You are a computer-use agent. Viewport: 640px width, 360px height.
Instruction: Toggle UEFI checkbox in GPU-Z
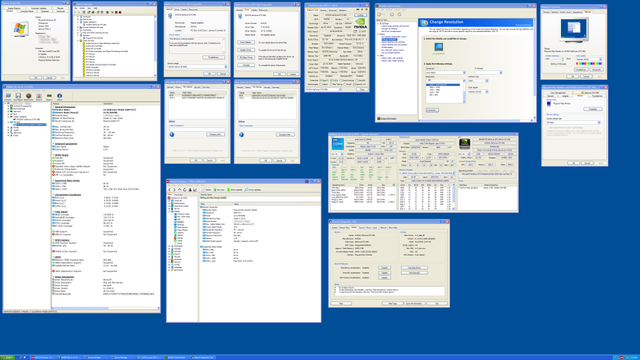click(x=360, y=31)
